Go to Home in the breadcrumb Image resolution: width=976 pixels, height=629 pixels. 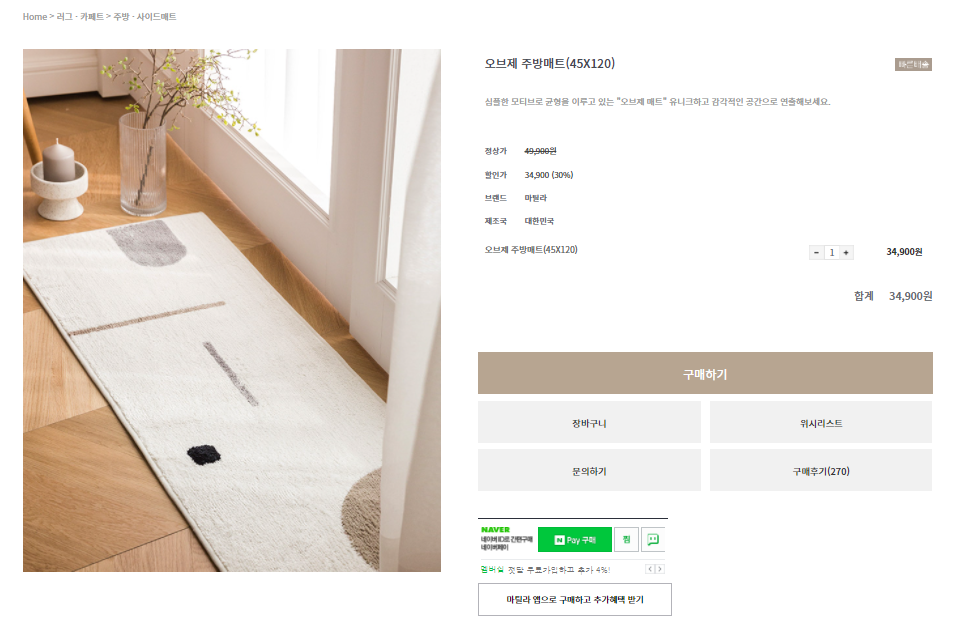coord(35,17)
